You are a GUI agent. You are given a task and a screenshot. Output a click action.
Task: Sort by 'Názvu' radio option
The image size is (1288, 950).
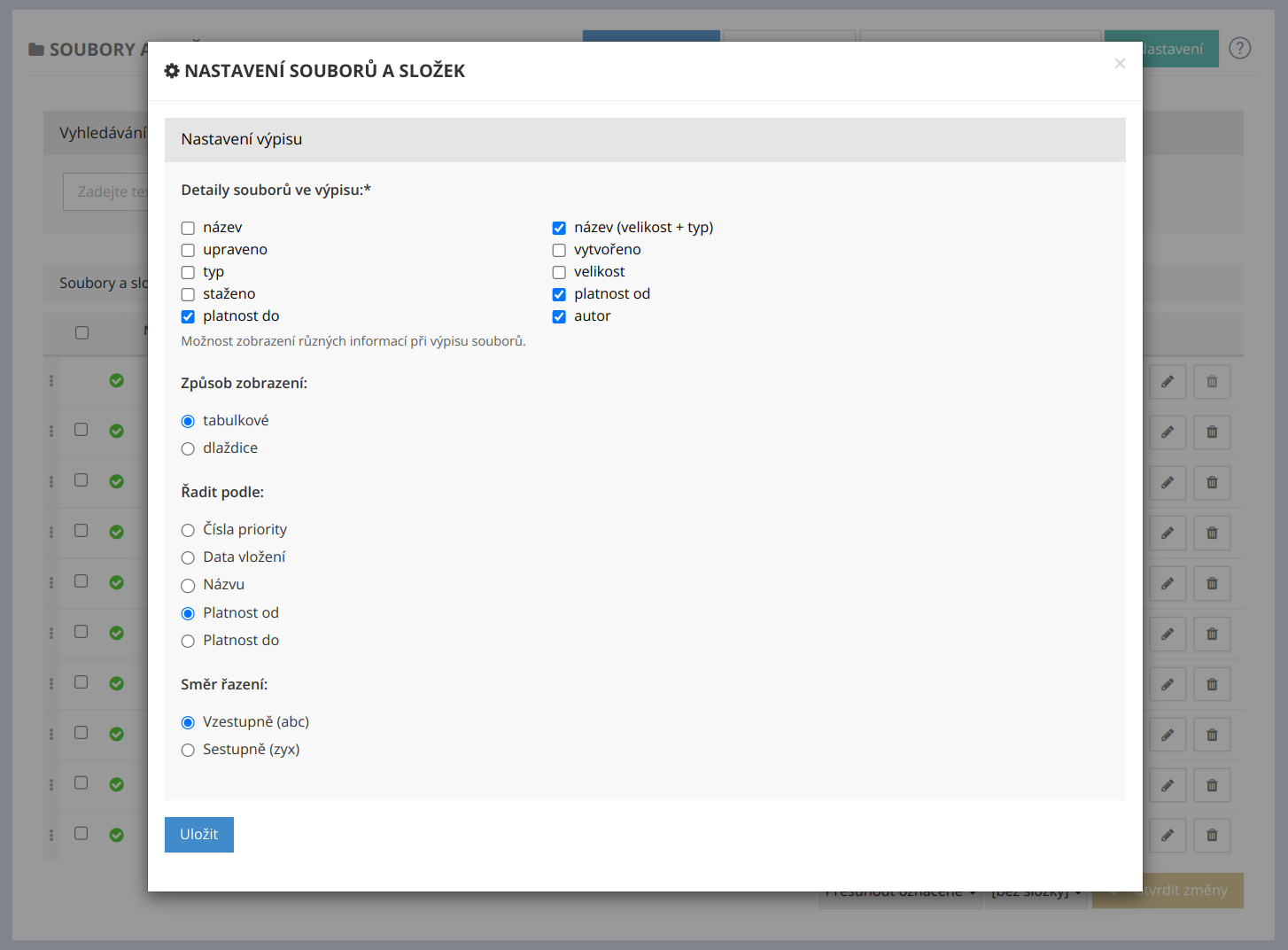188,586
